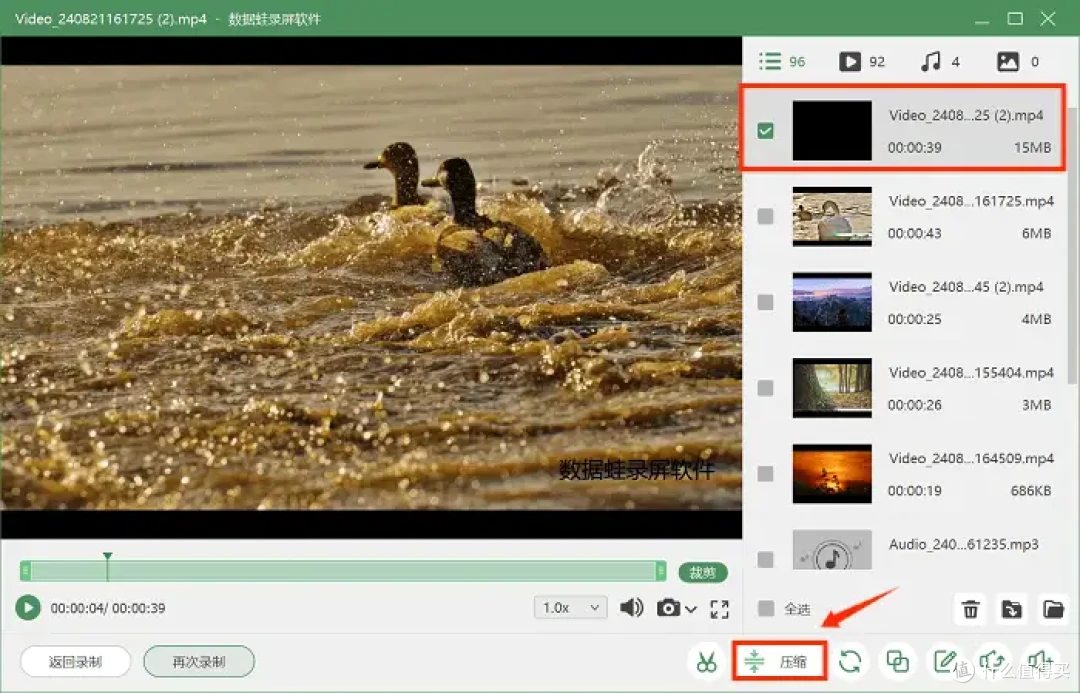Click the right trim handle on timeline
Screen dimensions: 1080x693
(x=661, y=571)
